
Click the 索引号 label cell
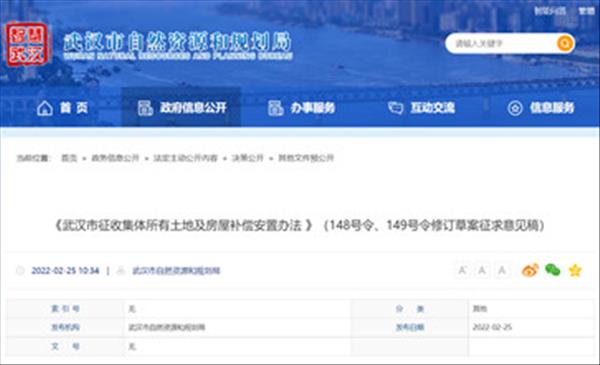[x=65, y=309]
